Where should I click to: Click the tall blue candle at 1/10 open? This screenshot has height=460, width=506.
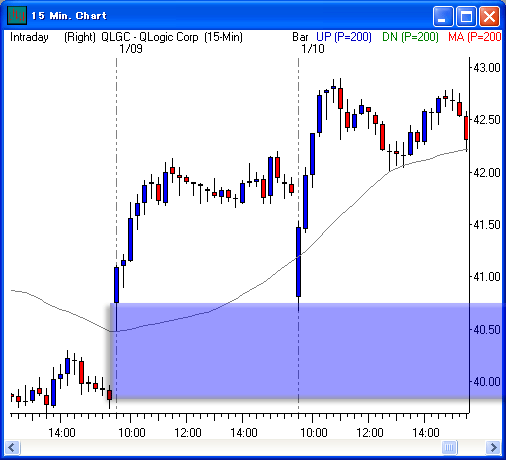tap(298, 262)
